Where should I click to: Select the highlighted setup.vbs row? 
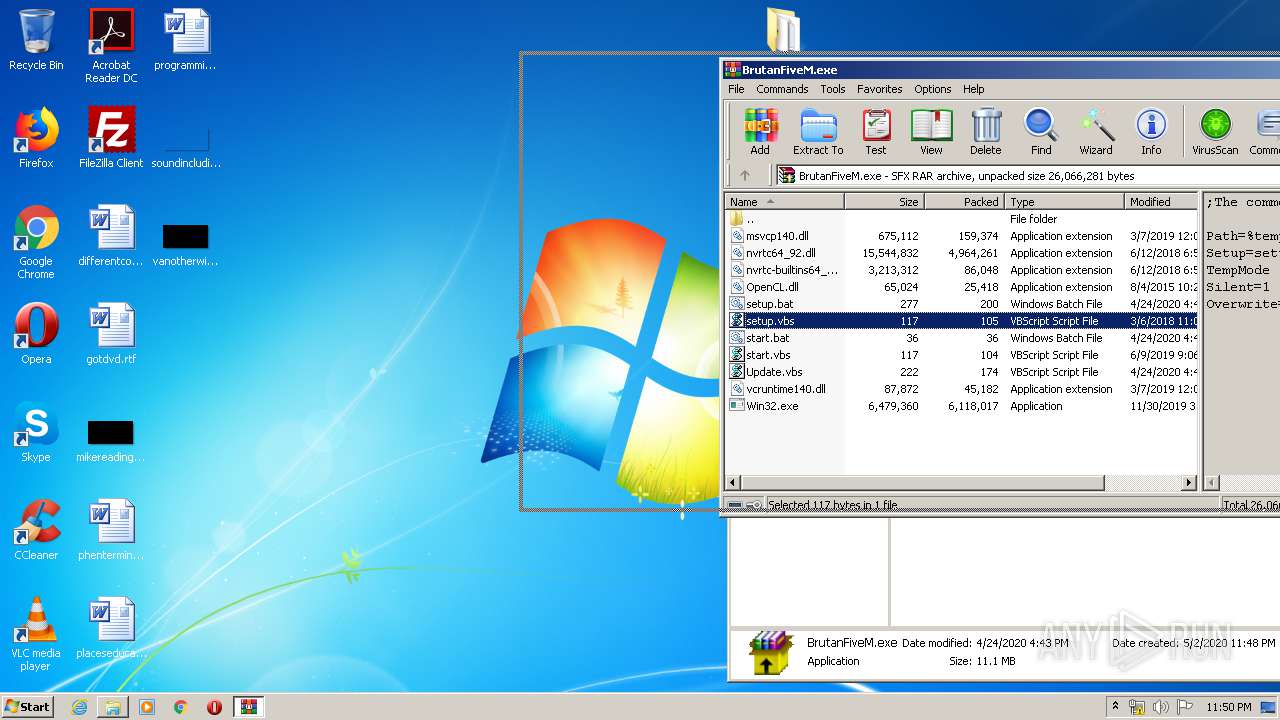(961, 321)
